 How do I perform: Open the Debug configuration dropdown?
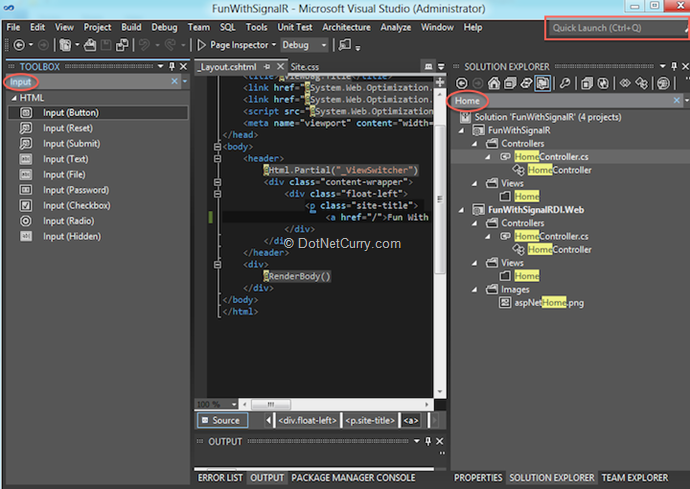[x=324, y=45]
